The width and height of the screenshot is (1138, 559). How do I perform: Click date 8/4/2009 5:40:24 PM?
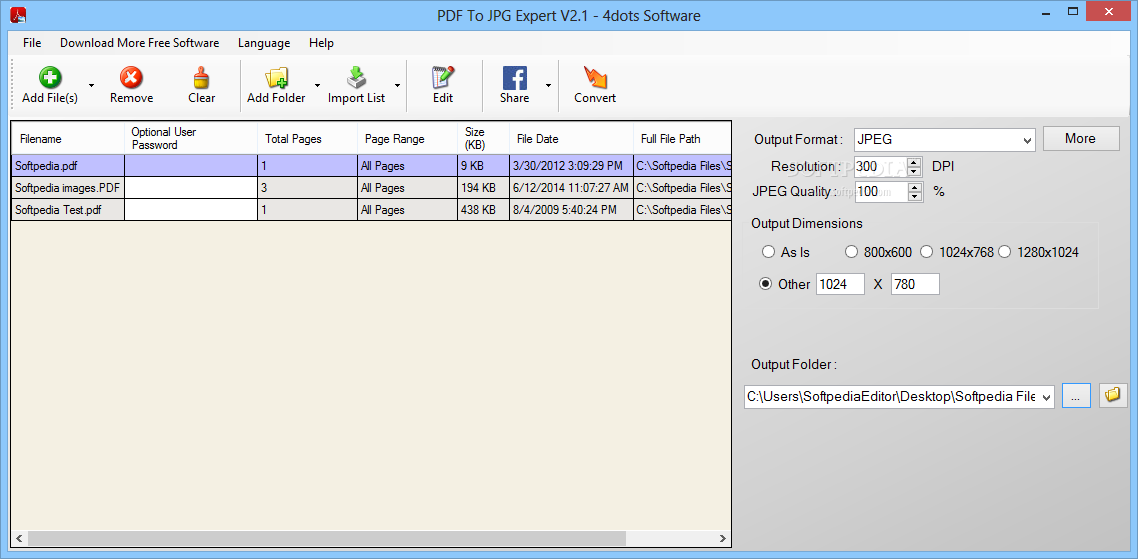pos(571,210)
